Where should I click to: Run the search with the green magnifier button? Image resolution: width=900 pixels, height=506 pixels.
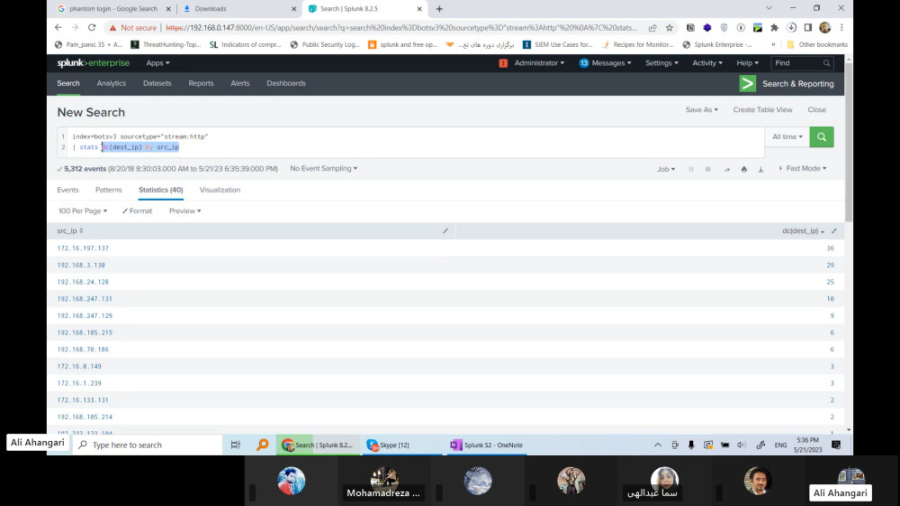pyautogui.click(x=821, y=137)
